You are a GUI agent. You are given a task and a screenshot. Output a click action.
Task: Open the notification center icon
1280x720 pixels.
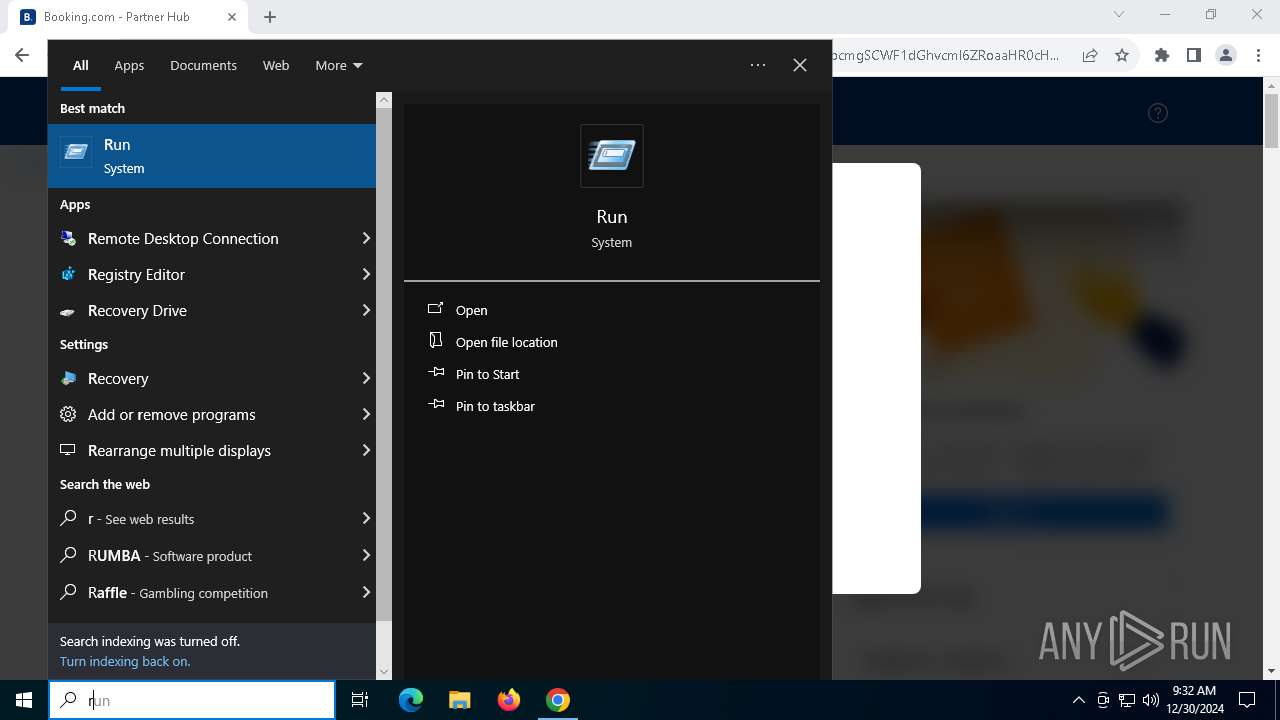pos(1247,700)
